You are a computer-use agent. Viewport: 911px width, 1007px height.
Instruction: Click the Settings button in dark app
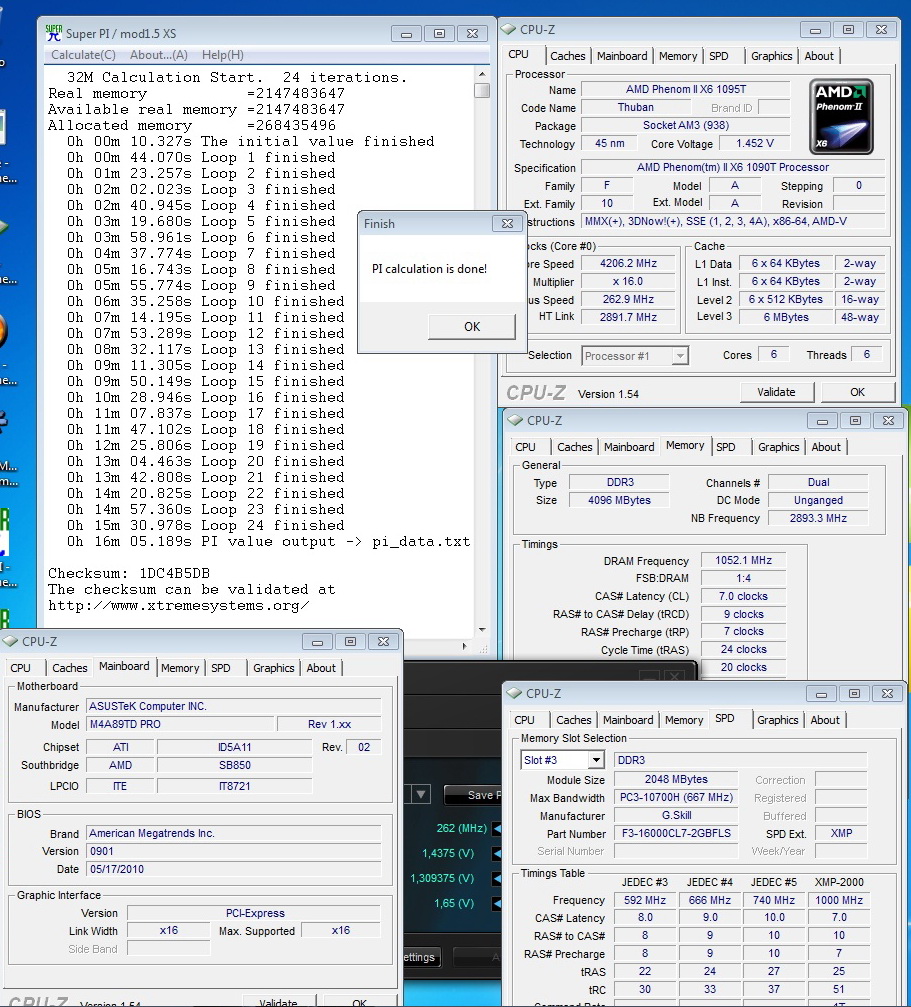421,957
